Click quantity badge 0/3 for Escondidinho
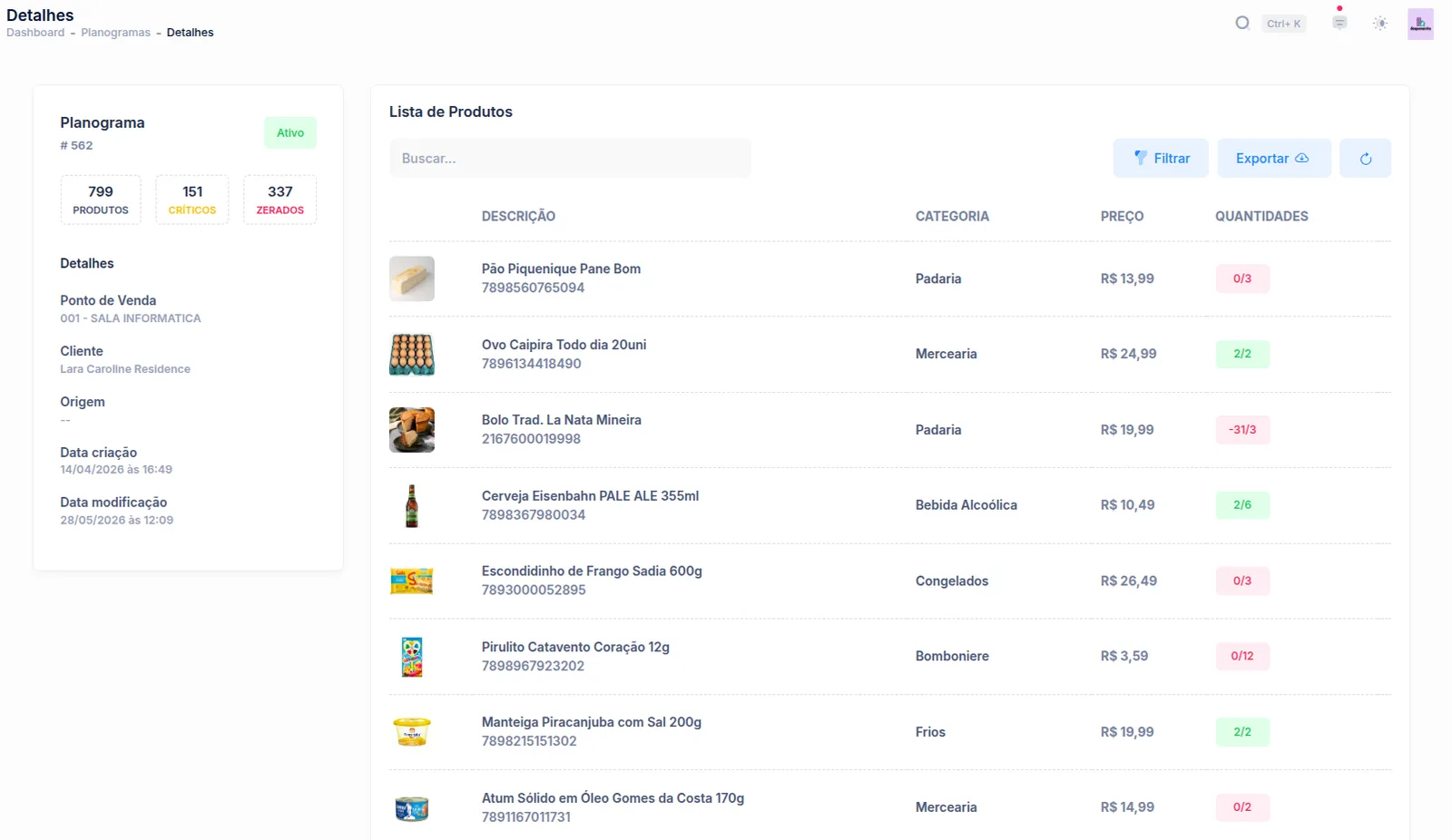Image resolution: width=1452 pixels, height=840 pixels. coord(1242,581)
